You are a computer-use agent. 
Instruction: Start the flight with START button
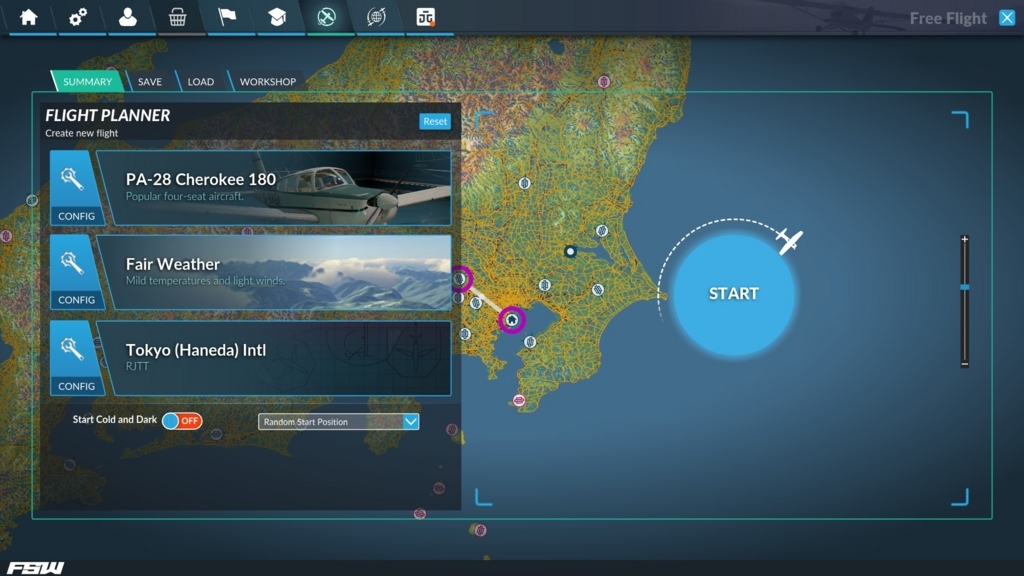click(734, 294)
